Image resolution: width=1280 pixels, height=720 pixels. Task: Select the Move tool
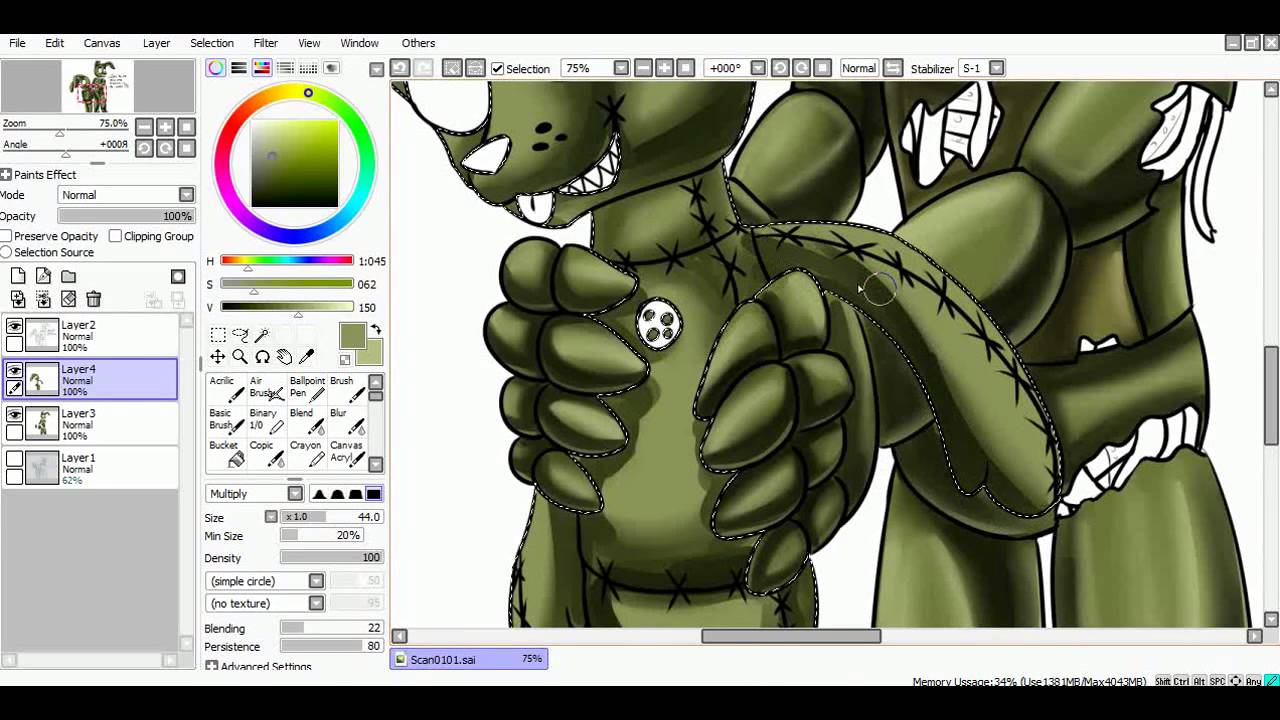(x=218, y=357)
